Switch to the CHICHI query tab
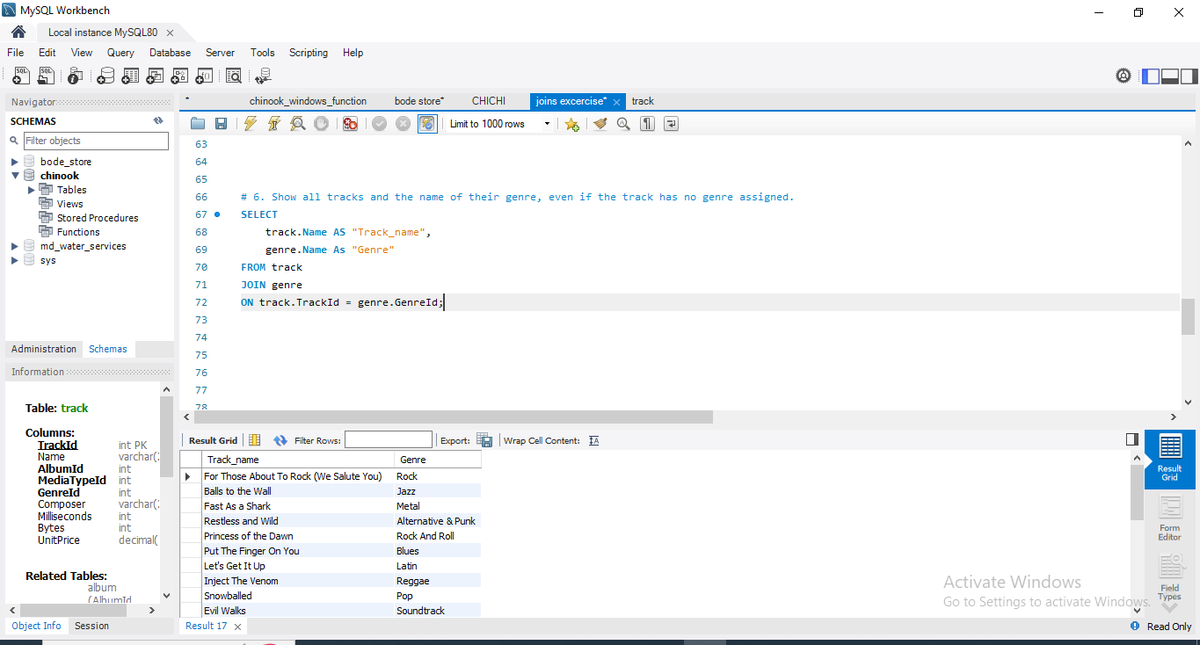1200x645 pixels. pos(488,101)
